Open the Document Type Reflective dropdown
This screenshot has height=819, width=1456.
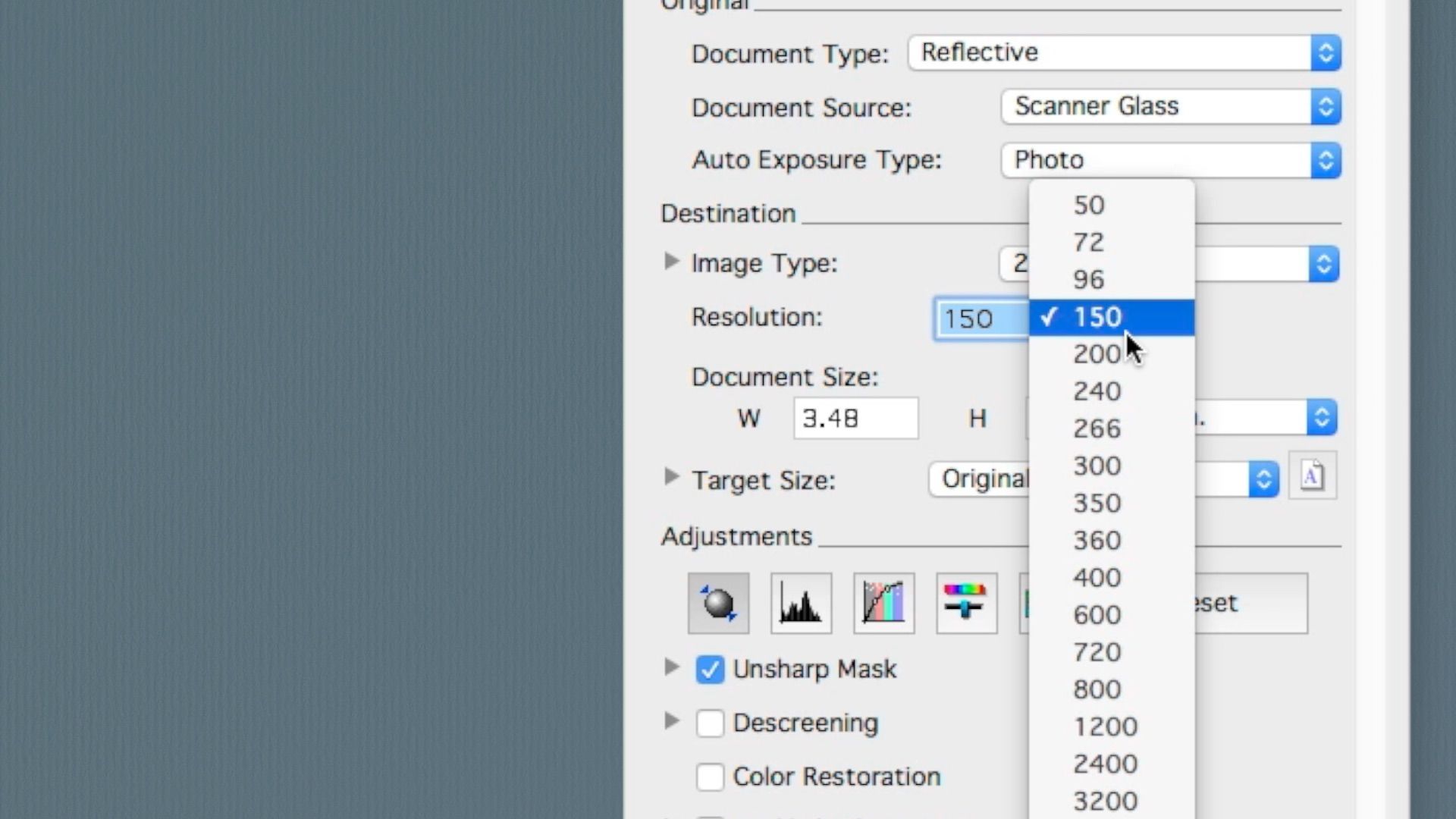tap(1124, 53)
